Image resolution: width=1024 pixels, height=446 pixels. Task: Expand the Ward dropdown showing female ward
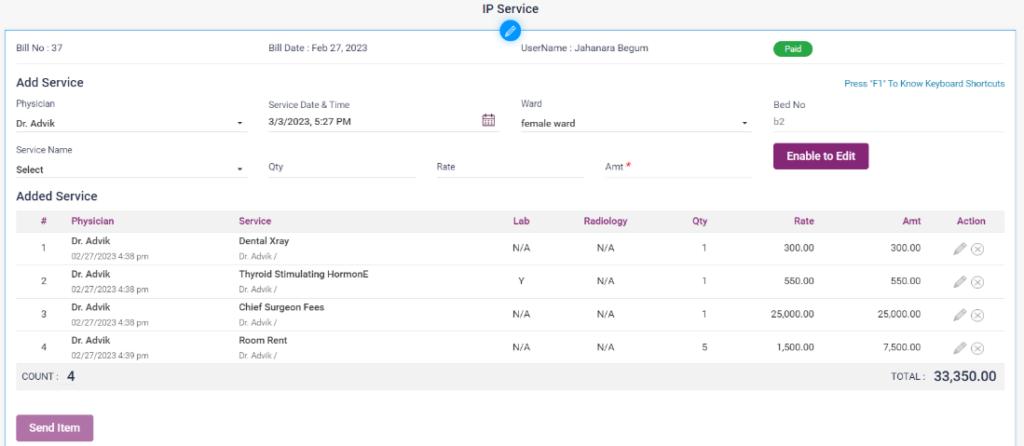click(635, 123)
